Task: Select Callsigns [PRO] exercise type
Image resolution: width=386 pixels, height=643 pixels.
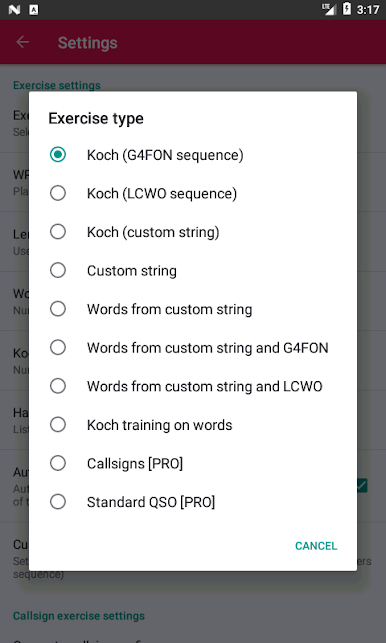Action: 193,463
